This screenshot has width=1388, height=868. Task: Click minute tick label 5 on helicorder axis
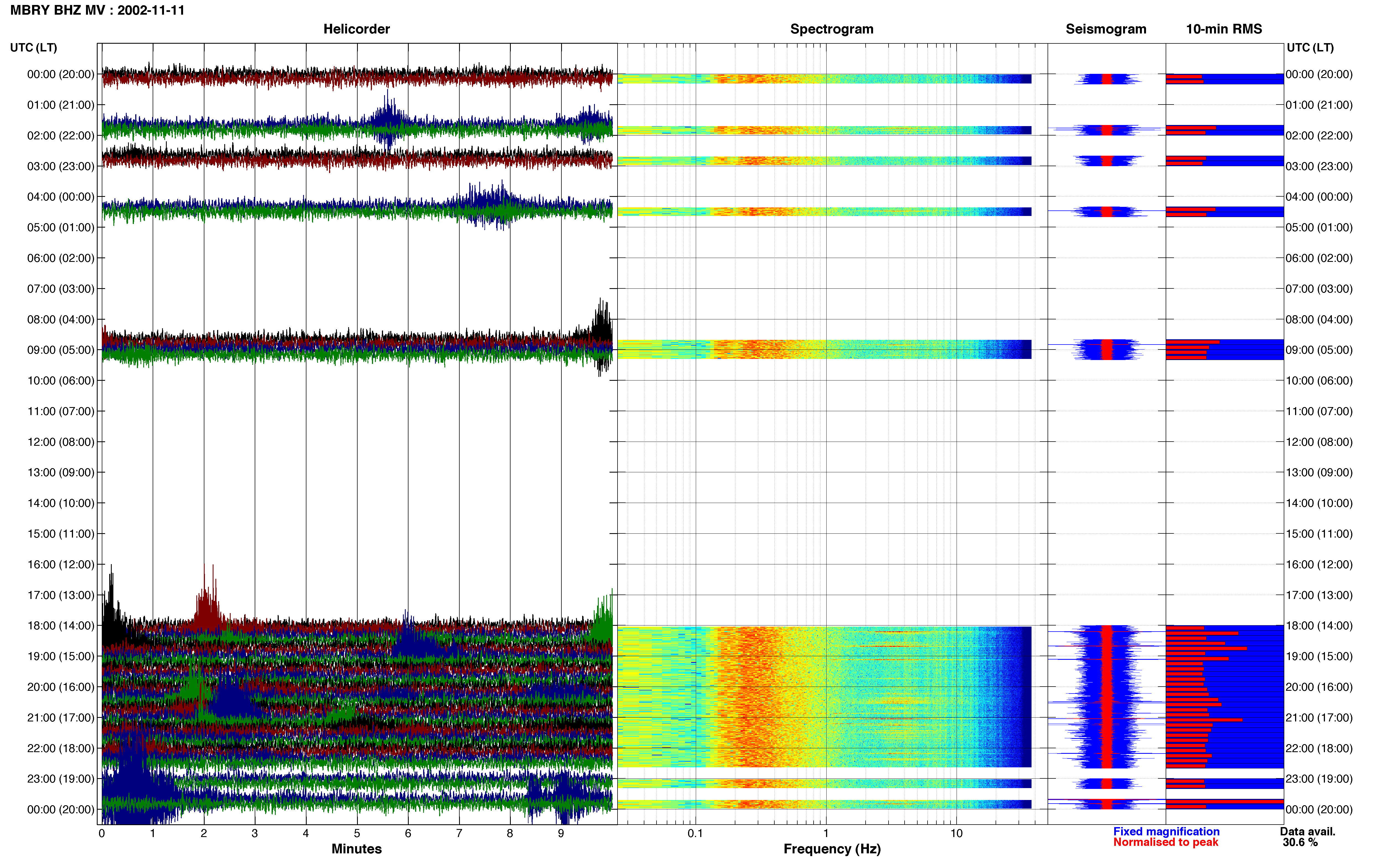click(357, 833)
